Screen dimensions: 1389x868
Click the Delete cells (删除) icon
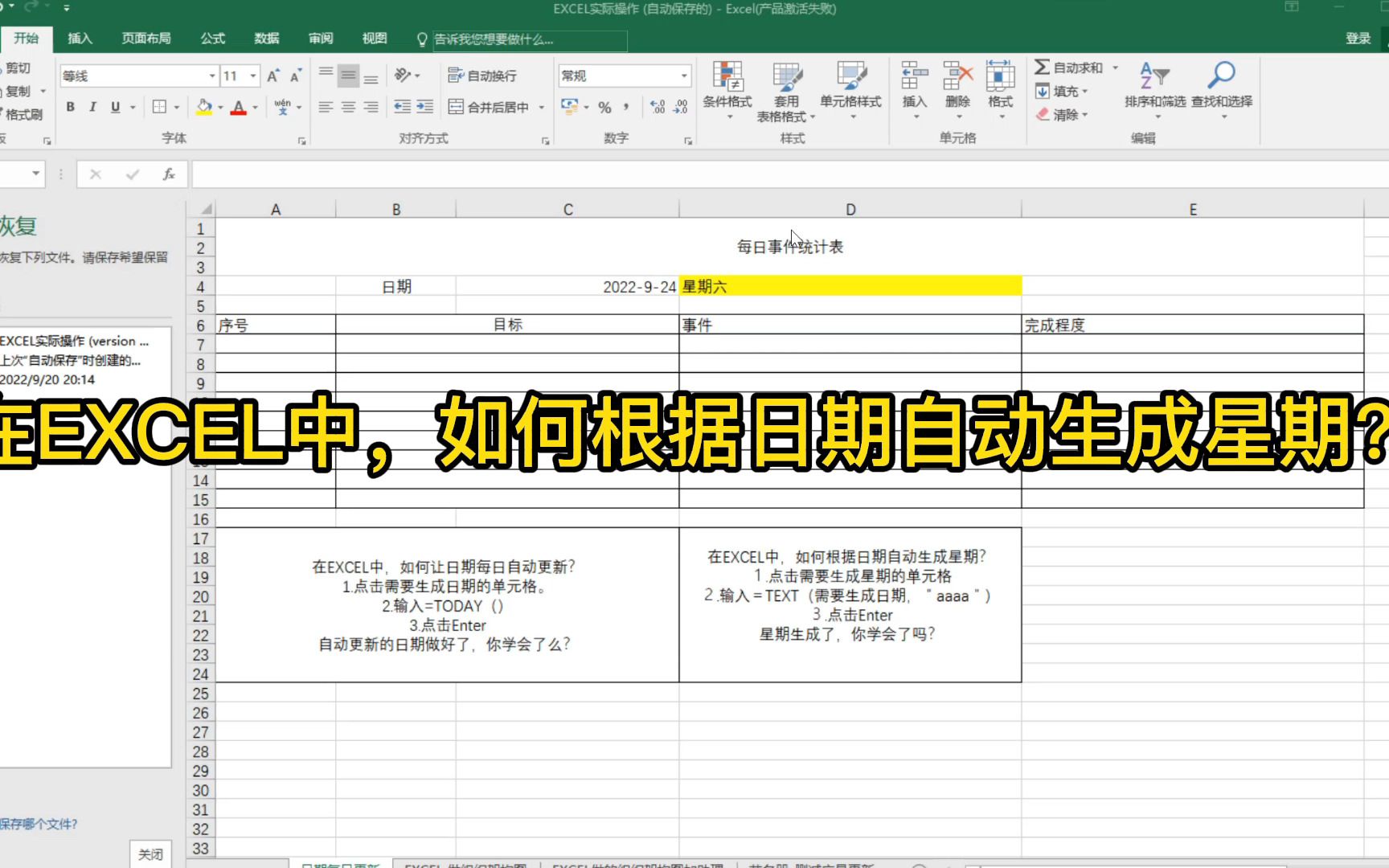click(x=957, y=77)
